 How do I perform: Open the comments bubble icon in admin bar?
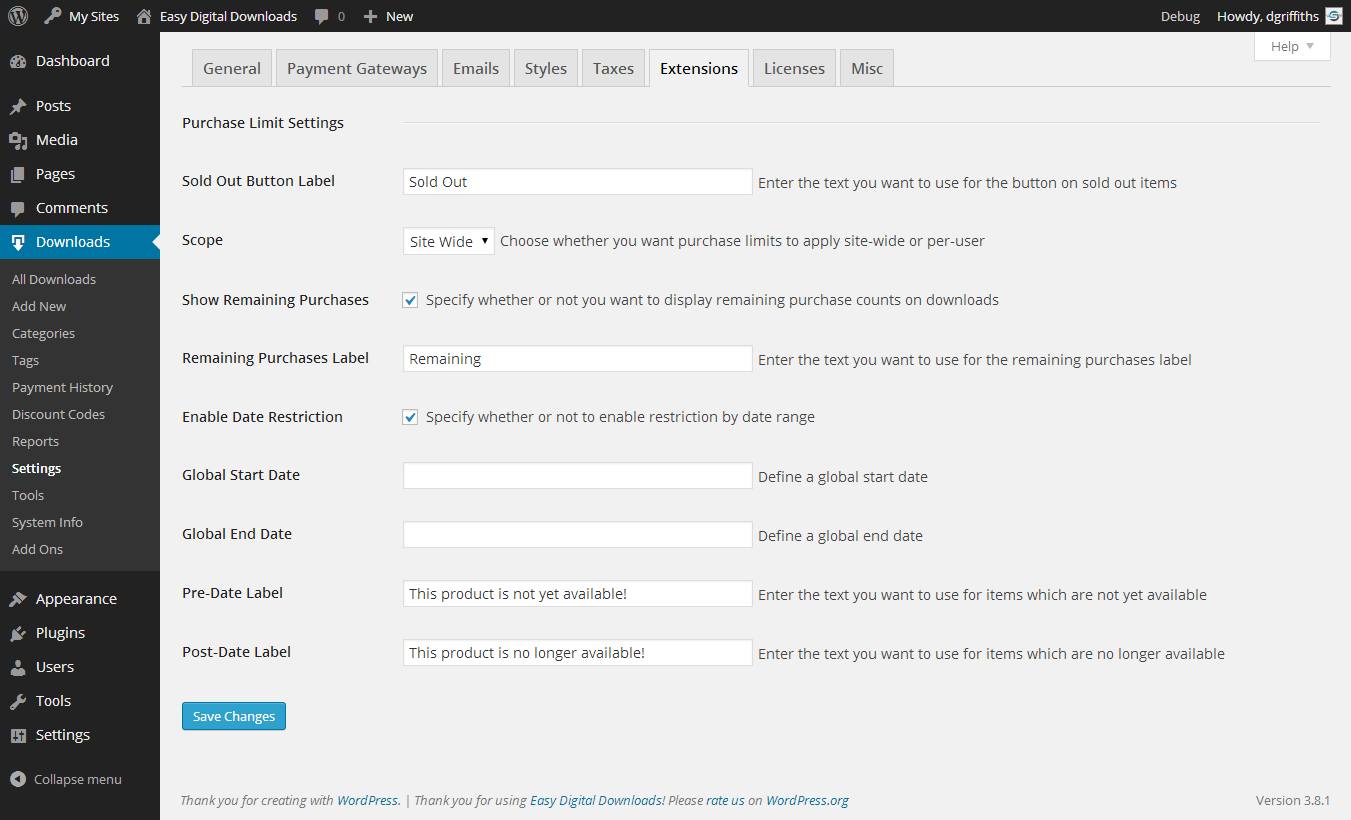(x=322, y=16)
